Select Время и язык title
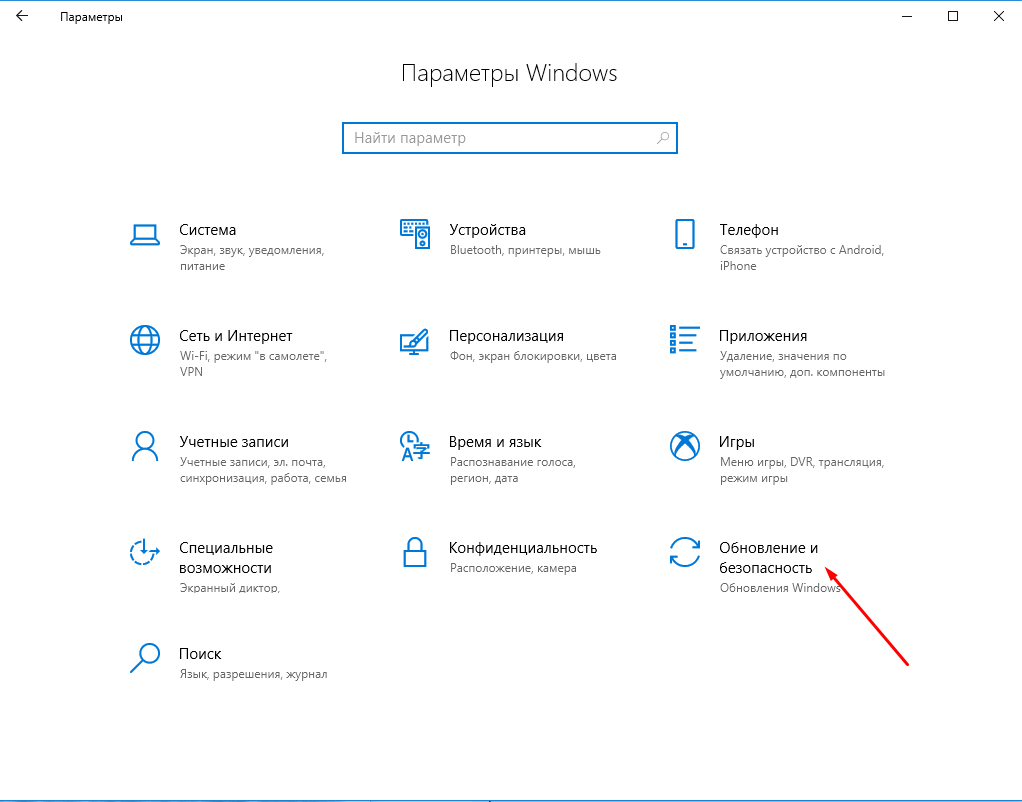The width and height of the screenshot is (1022, 802). [x=495, y=442]
